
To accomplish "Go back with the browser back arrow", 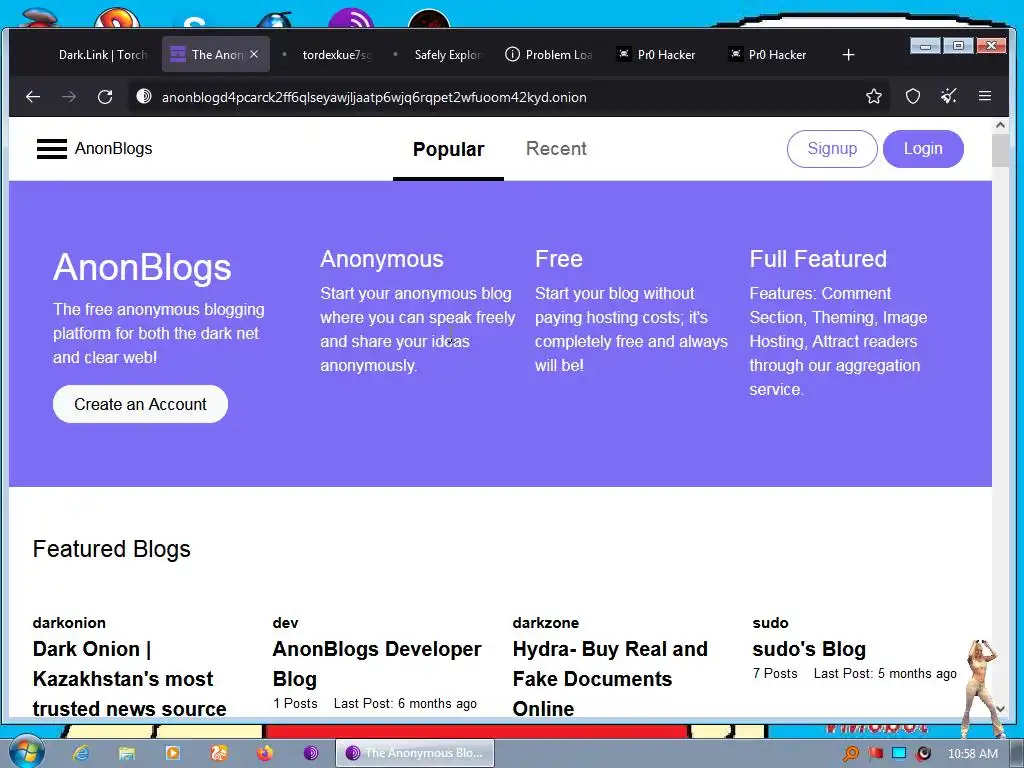I will tap(33, 97).
